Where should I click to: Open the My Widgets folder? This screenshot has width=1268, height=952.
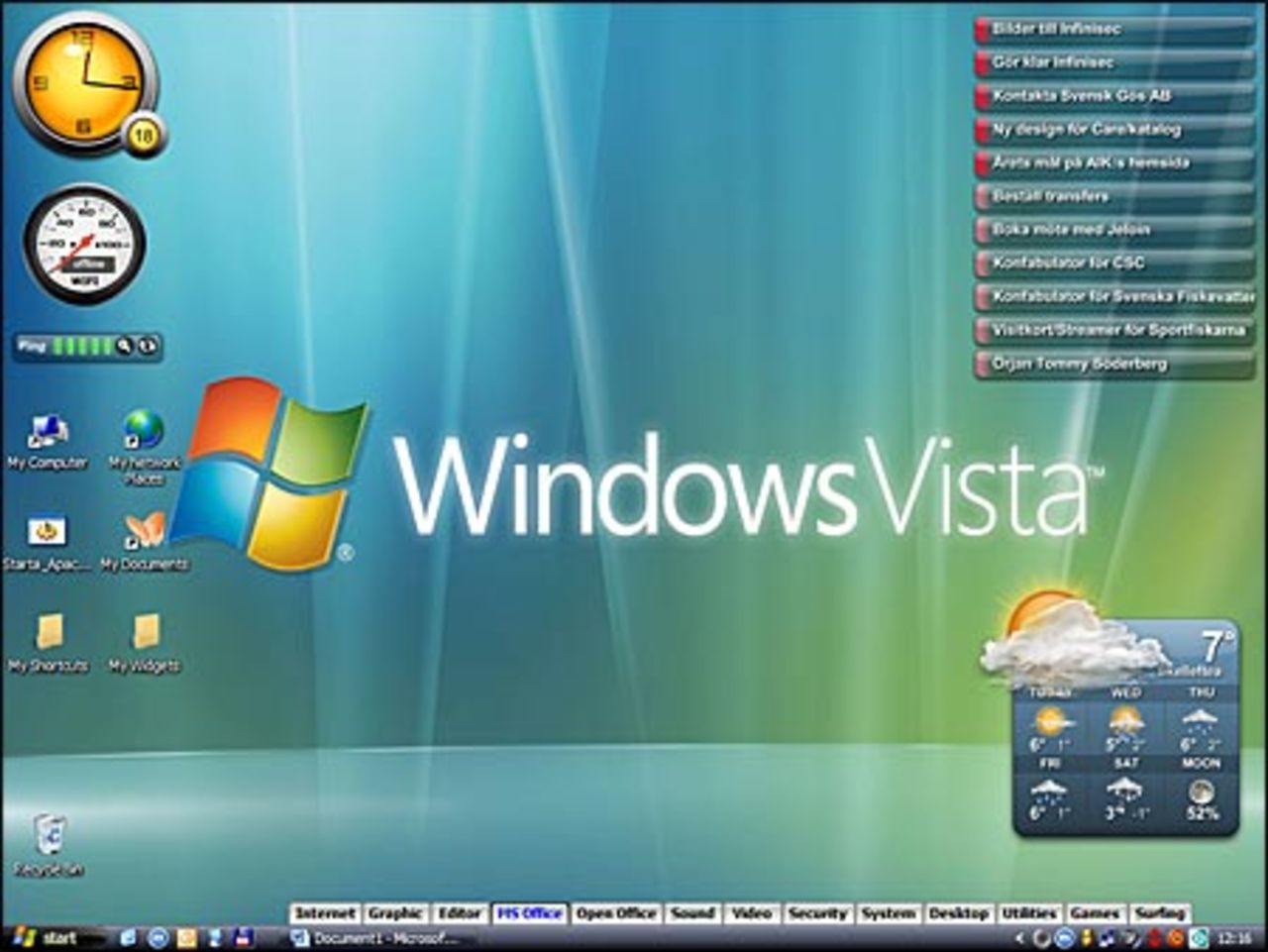[x=145, y=643]
